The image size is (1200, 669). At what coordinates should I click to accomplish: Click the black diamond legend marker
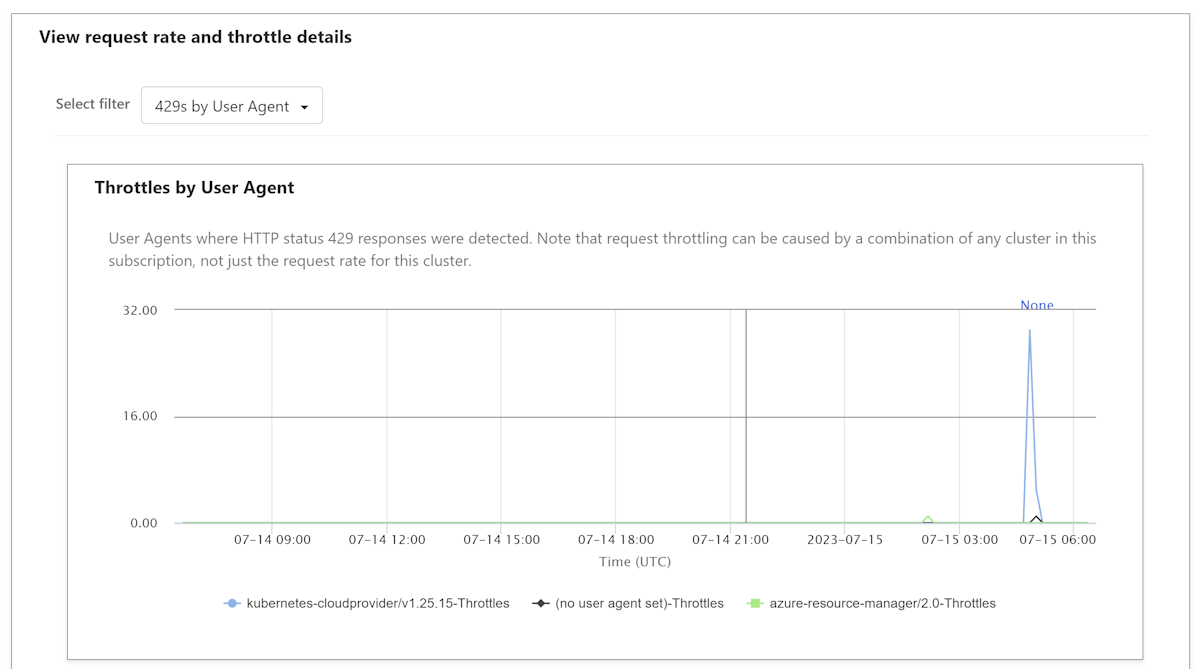[x=541, y=604]
